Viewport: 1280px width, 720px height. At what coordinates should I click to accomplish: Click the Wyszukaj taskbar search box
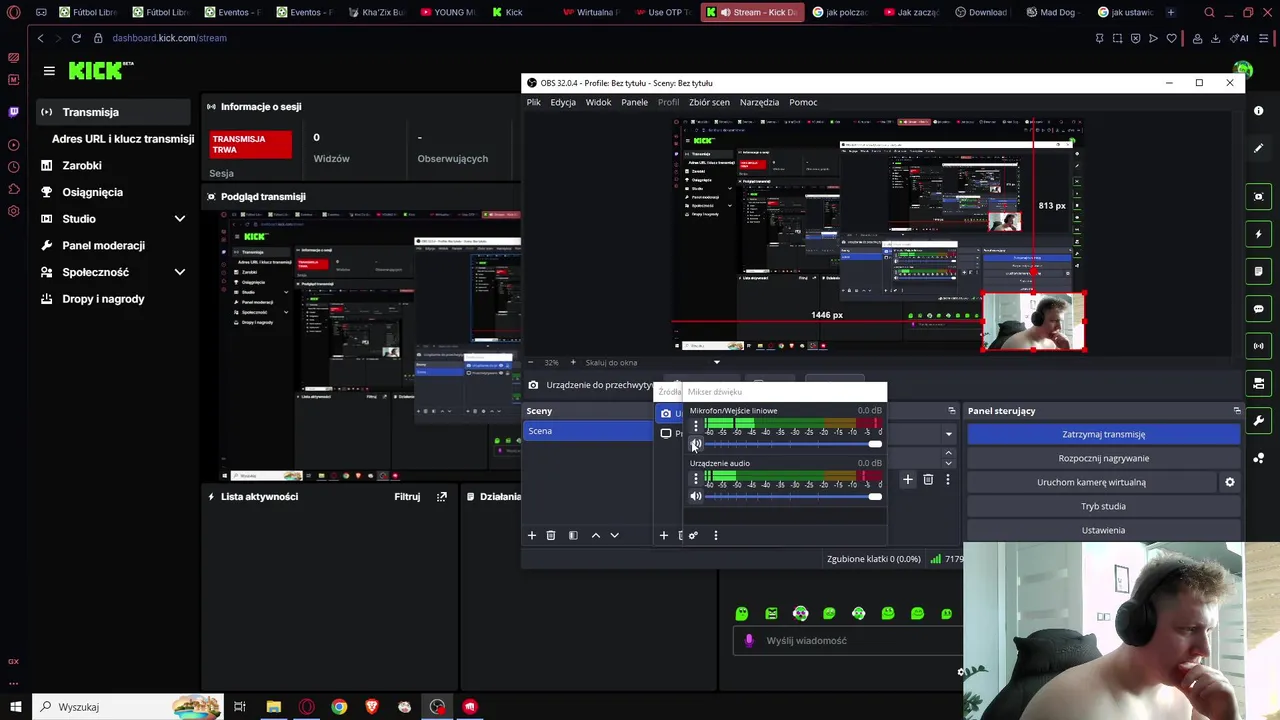pyautogui.click(x=130, y=707)
